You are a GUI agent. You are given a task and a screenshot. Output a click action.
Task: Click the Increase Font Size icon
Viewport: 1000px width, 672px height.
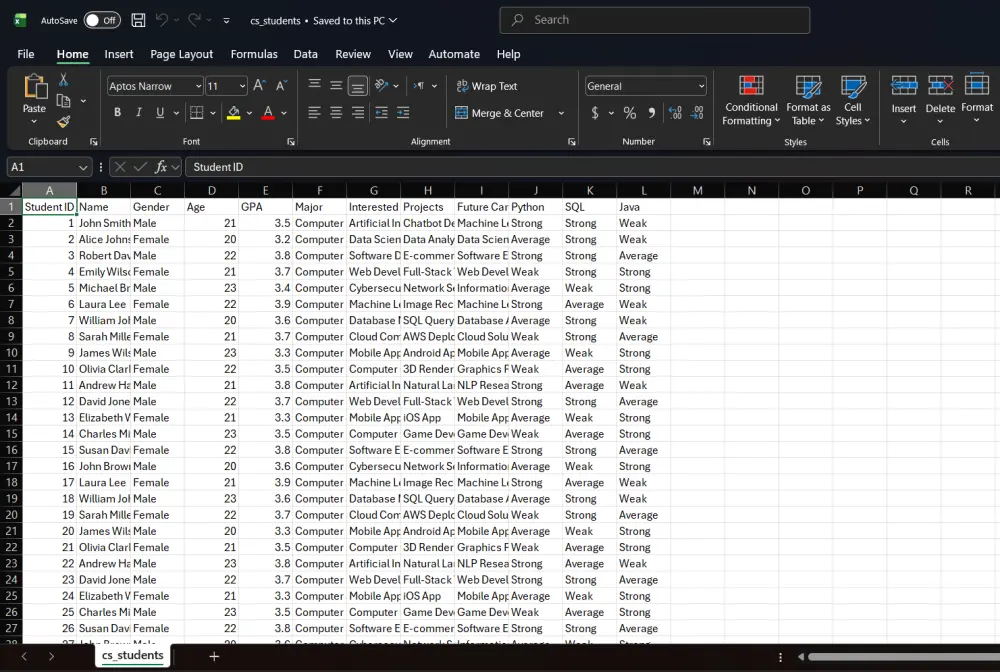point(259,85)
